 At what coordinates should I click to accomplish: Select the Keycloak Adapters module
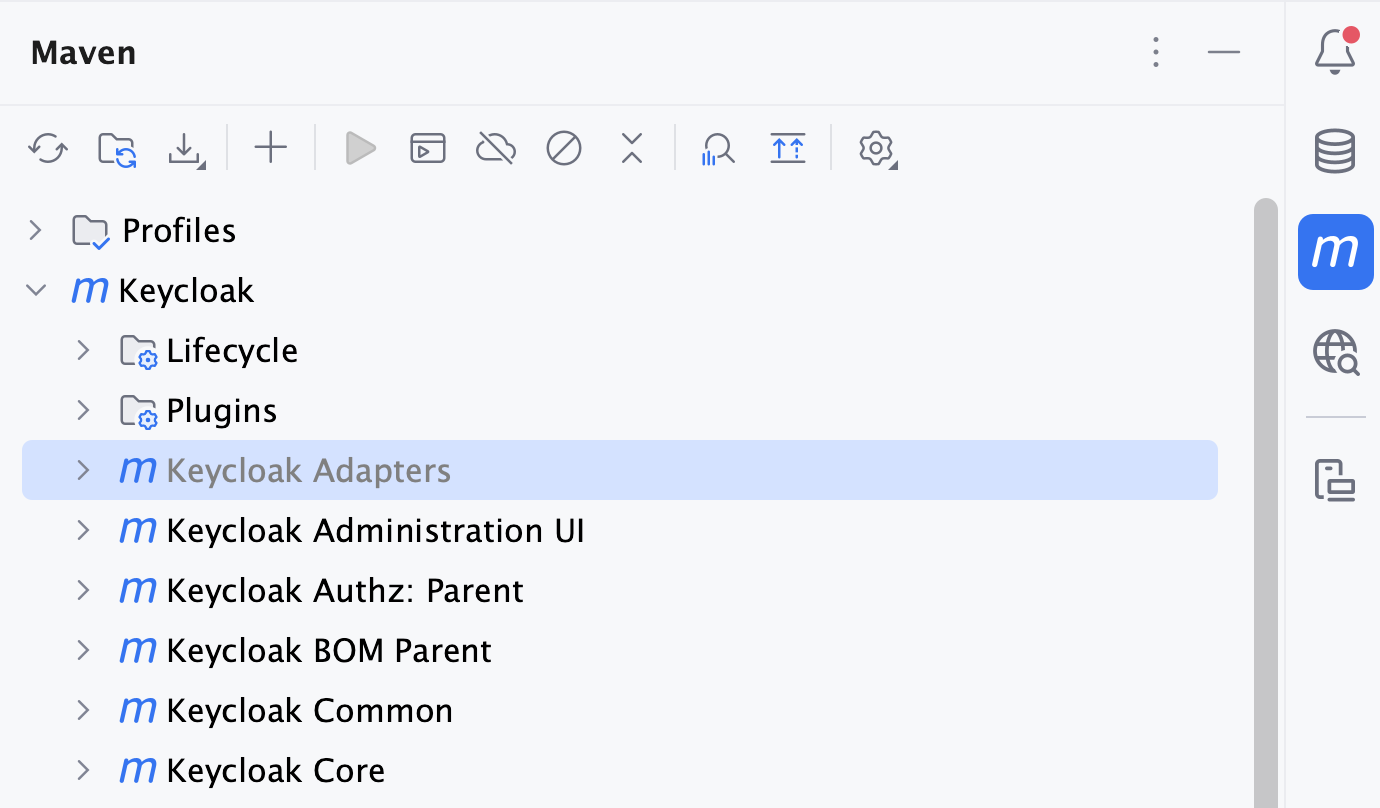(x=307, y=470)
